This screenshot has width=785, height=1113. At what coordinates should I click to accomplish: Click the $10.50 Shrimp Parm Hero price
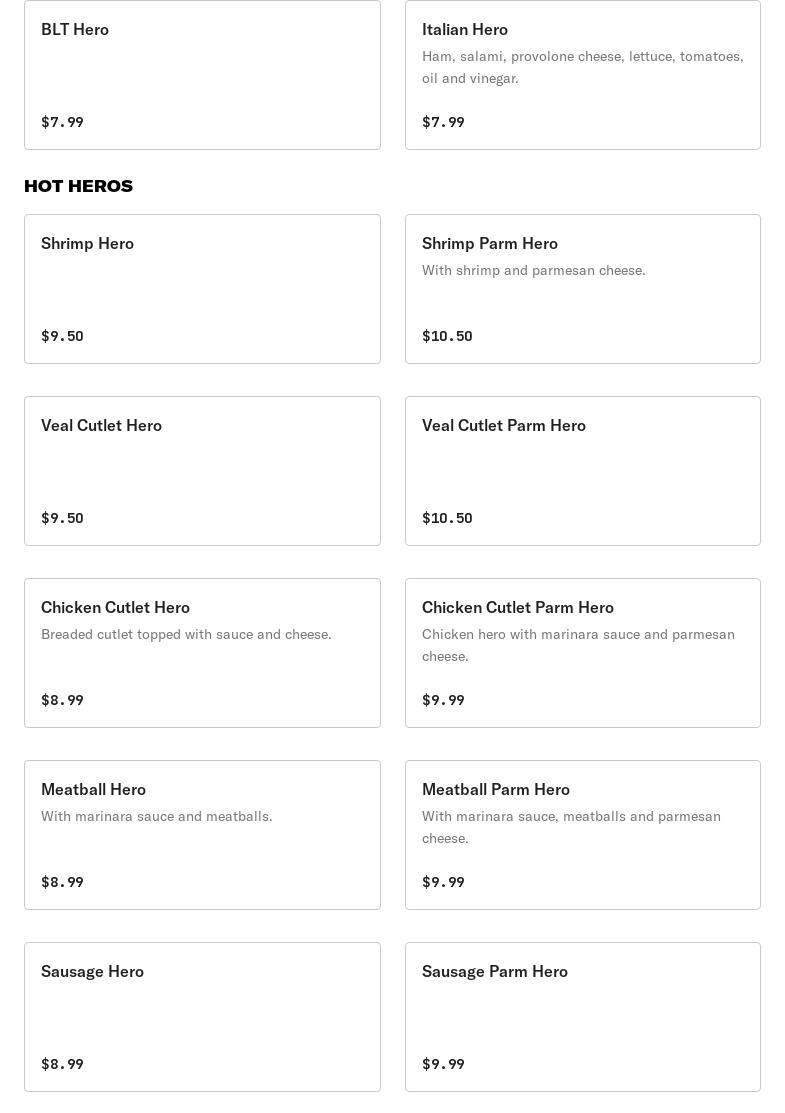pos(447,336)
